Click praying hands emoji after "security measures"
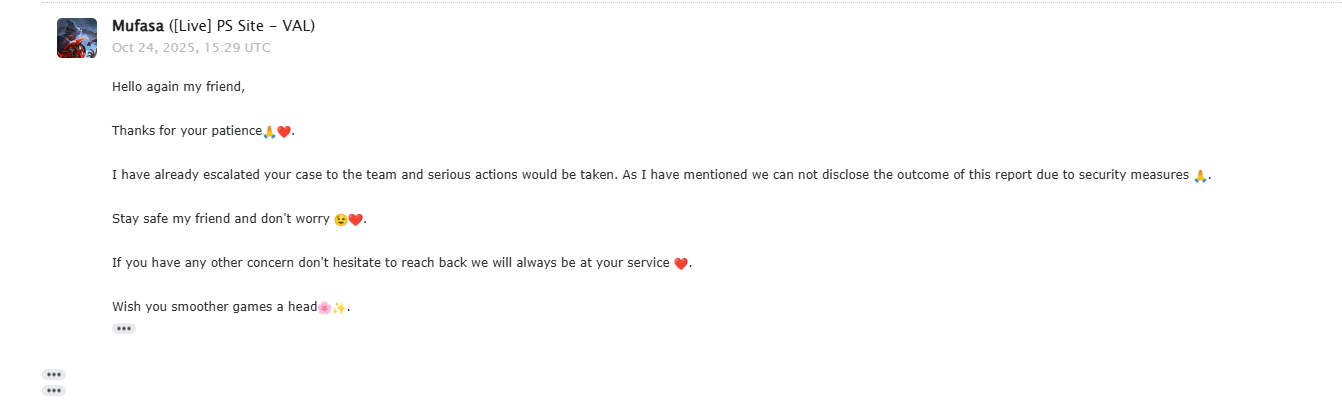 (x=1200, y=176)
